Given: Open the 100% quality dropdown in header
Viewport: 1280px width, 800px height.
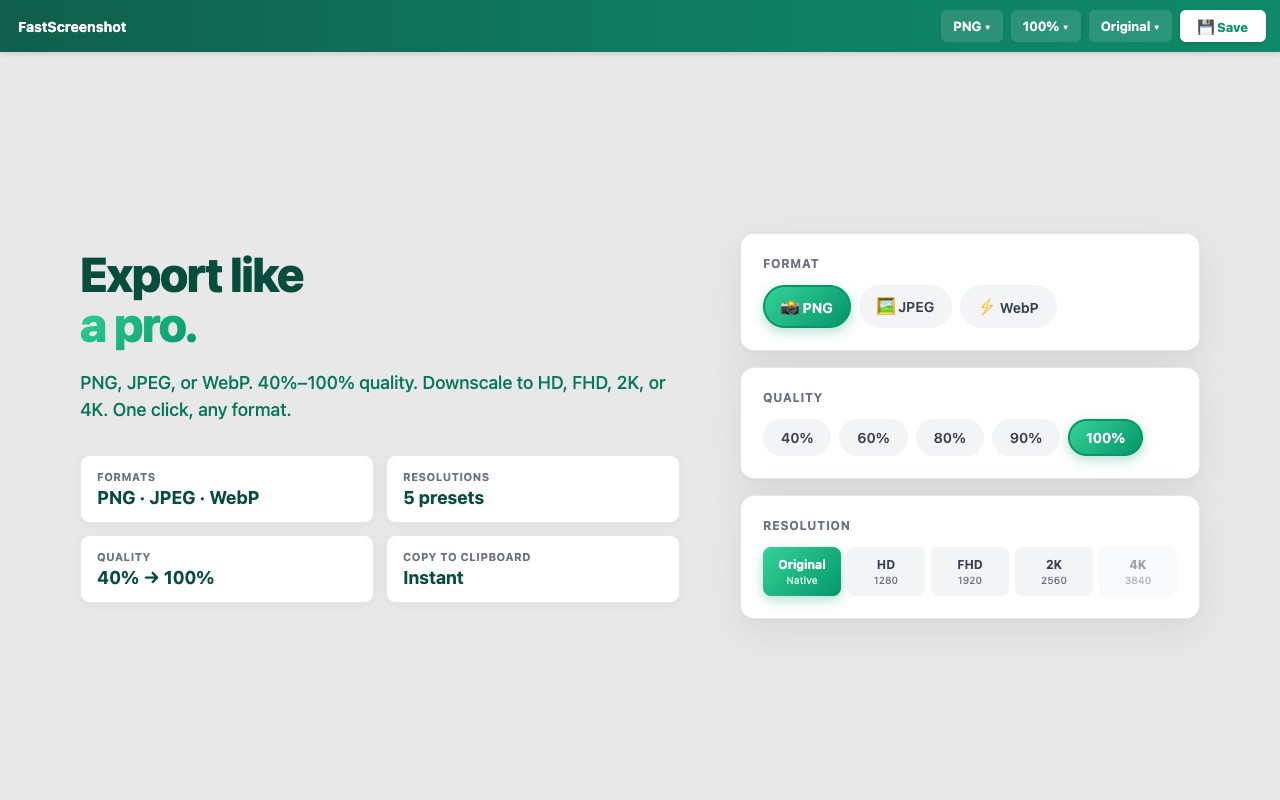Looking at the screenshot, I should (x=1046, y=26).
